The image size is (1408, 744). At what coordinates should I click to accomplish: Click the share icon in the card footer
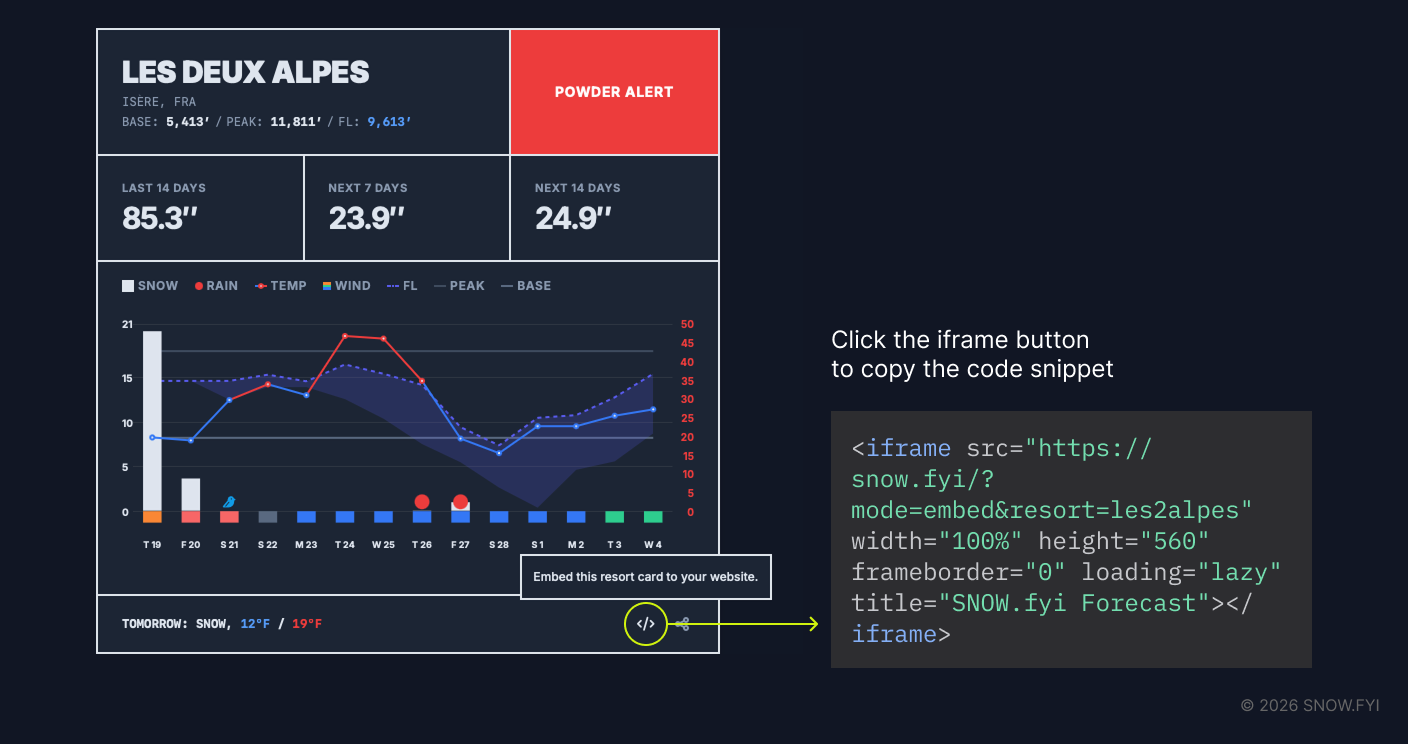coord(682,624)
